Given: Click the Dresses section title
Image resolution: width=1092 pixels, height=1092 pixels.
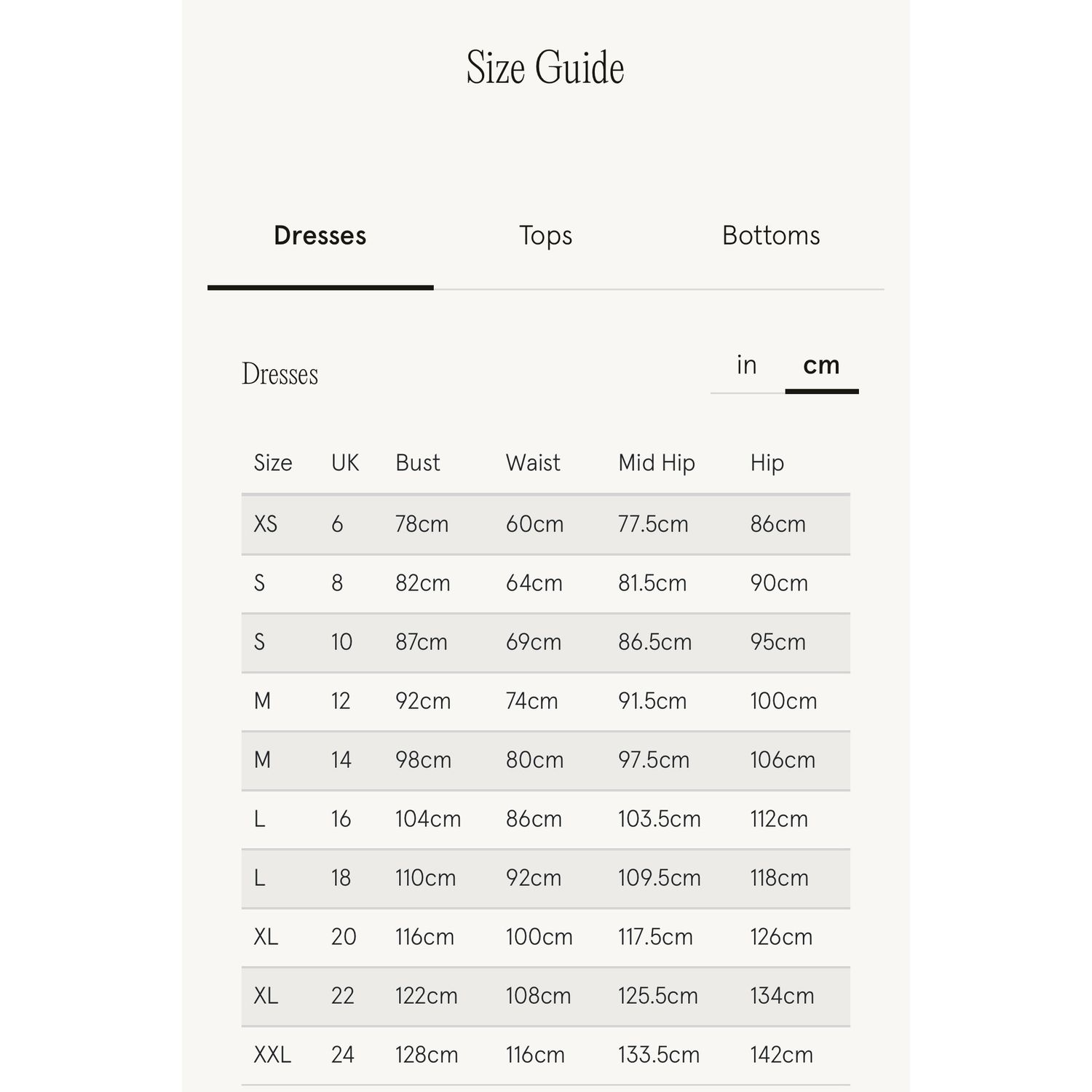Looking at the screenshot, I should coord(280,374).
